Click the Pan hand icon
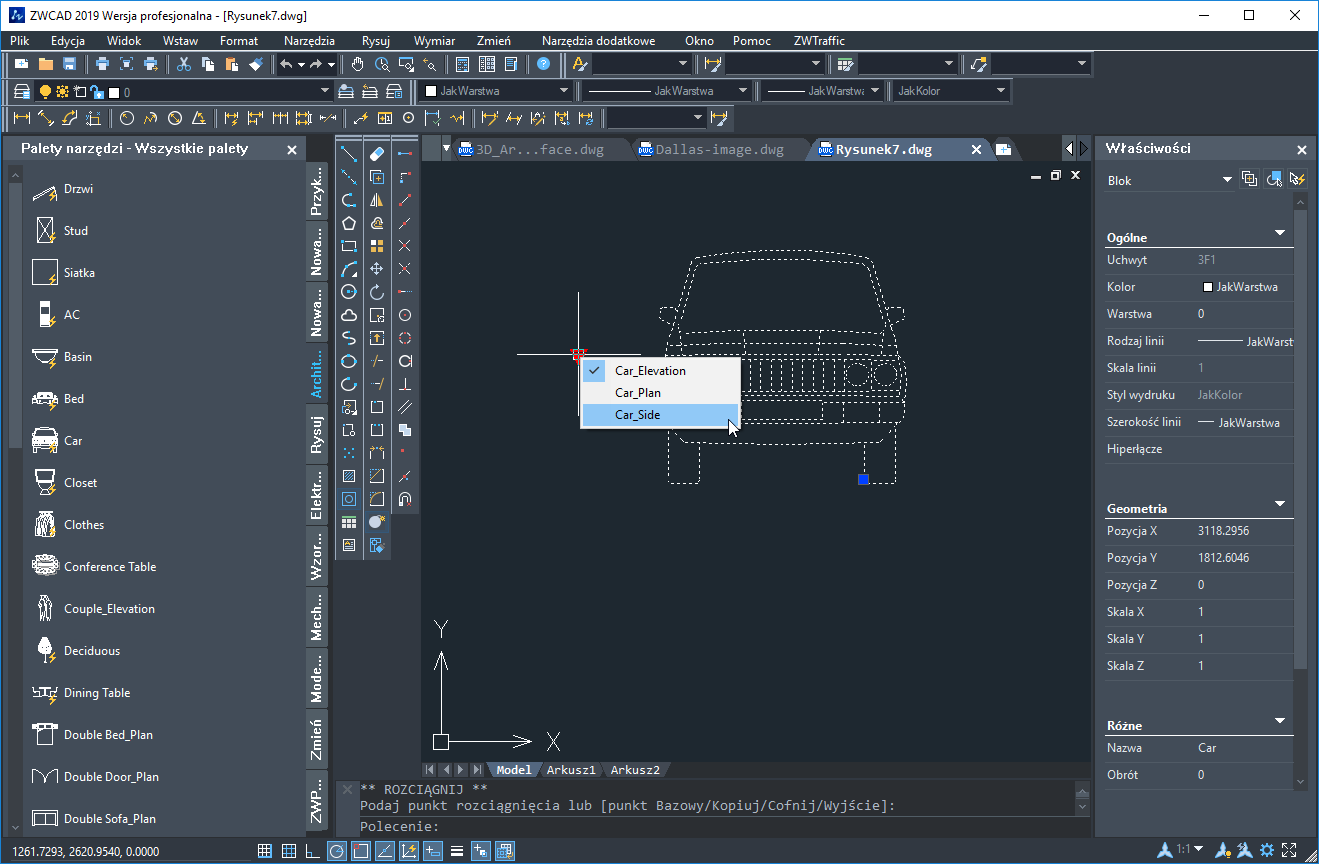Viewport: 1319px width, 864px height. coord(358,64)
